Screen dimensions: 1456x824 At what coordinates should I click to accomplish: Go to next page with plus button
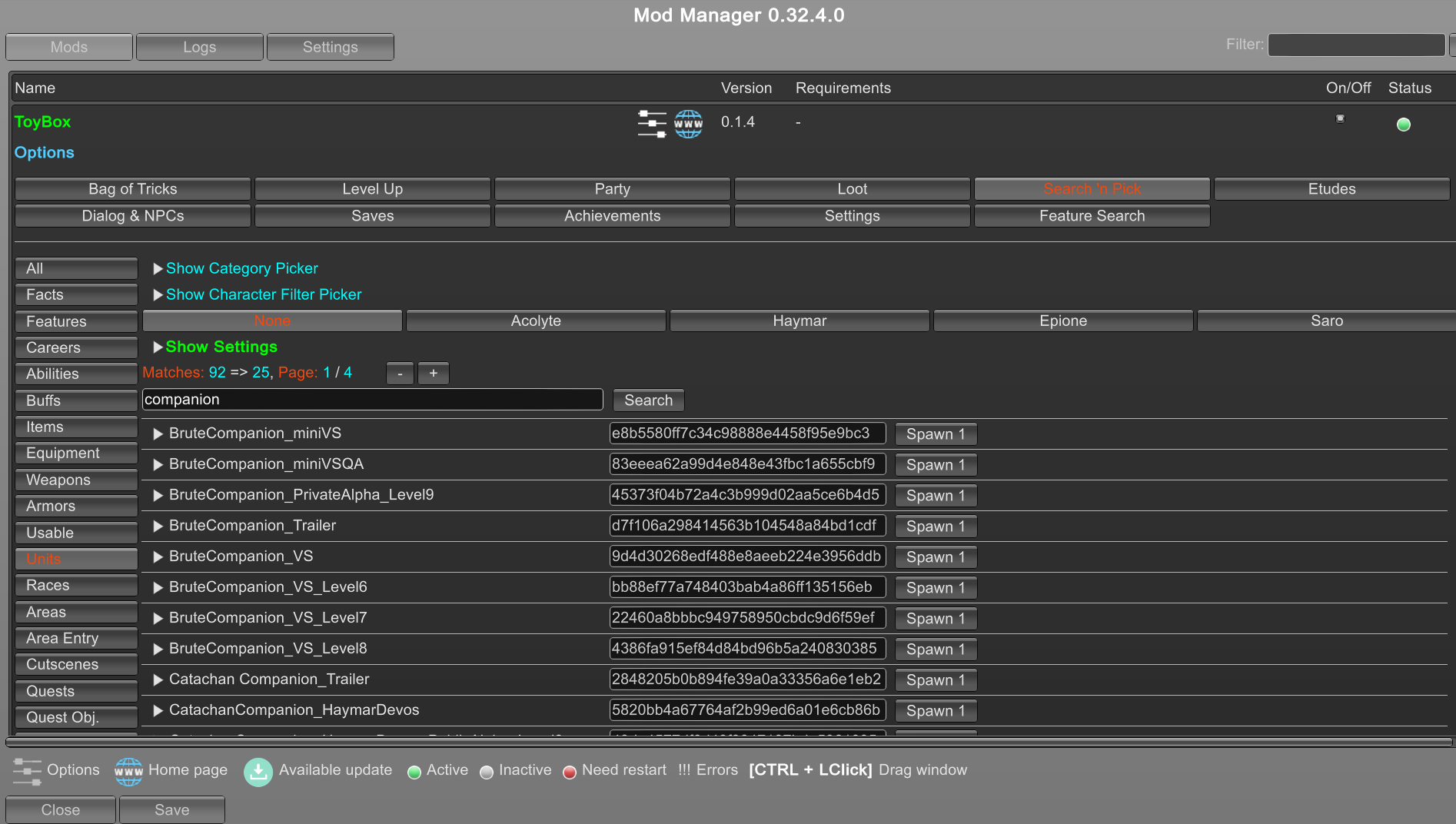click(434, 373)
